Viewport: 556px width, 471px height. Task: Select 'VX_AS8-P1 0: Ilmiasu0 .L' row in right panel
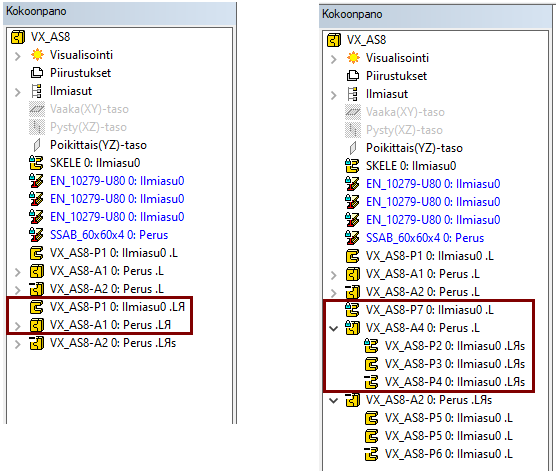pyautogui.click(x=430, y=256)
